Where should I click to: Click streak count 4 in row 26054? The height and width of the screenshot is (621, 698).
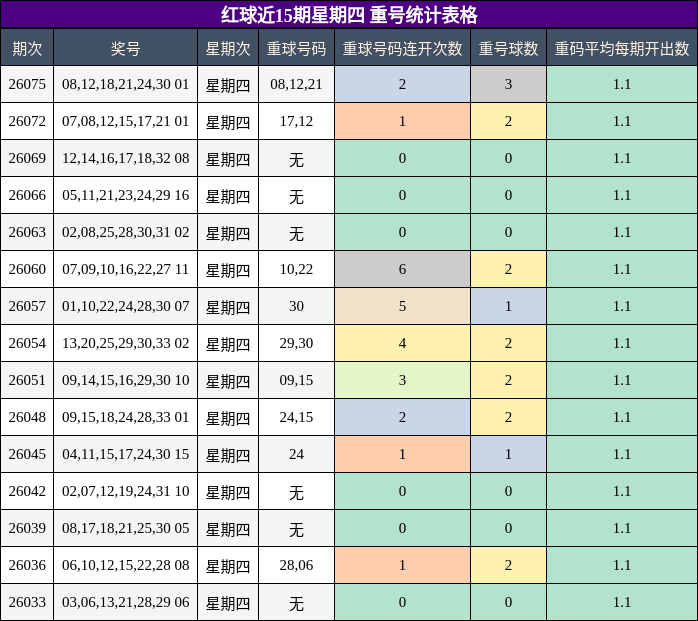(402, 343)
